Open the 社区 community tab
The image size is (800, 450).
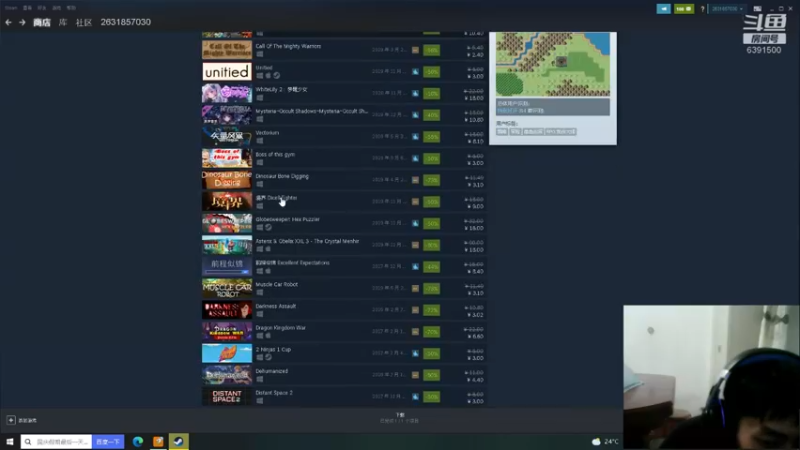pyautogui.click(x=84, y=22)
